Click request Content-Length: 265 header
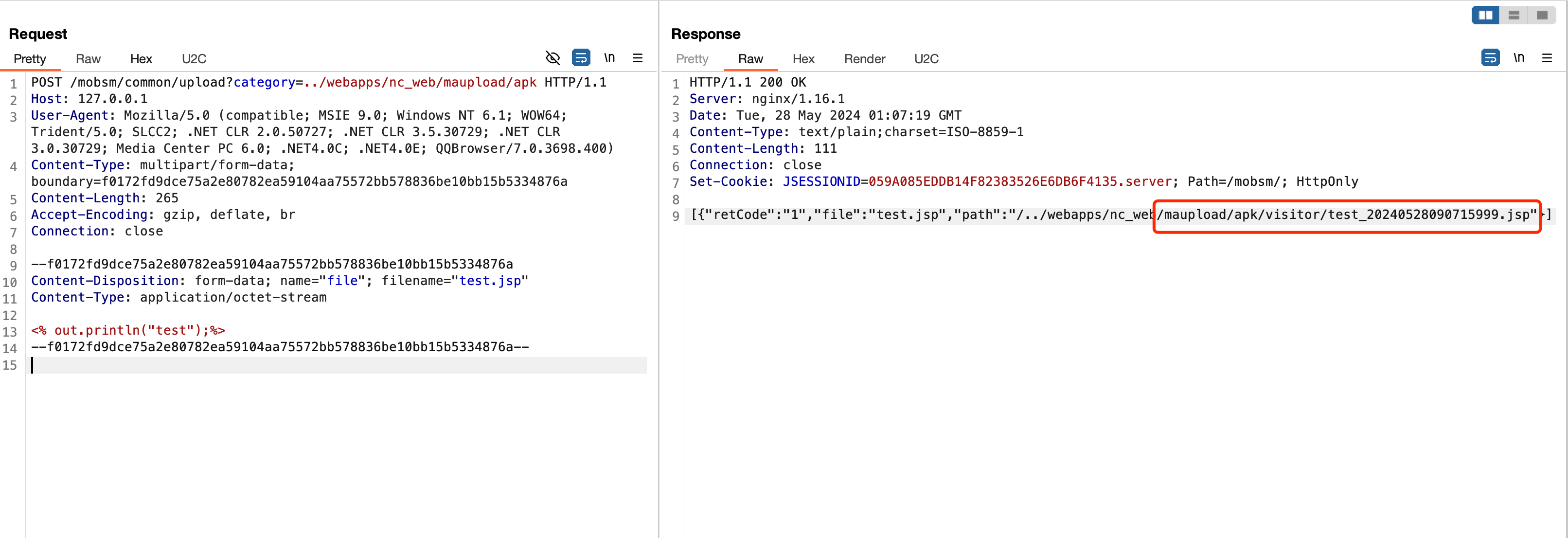The height and width of the screenshot is (538, 1568). 105,198
